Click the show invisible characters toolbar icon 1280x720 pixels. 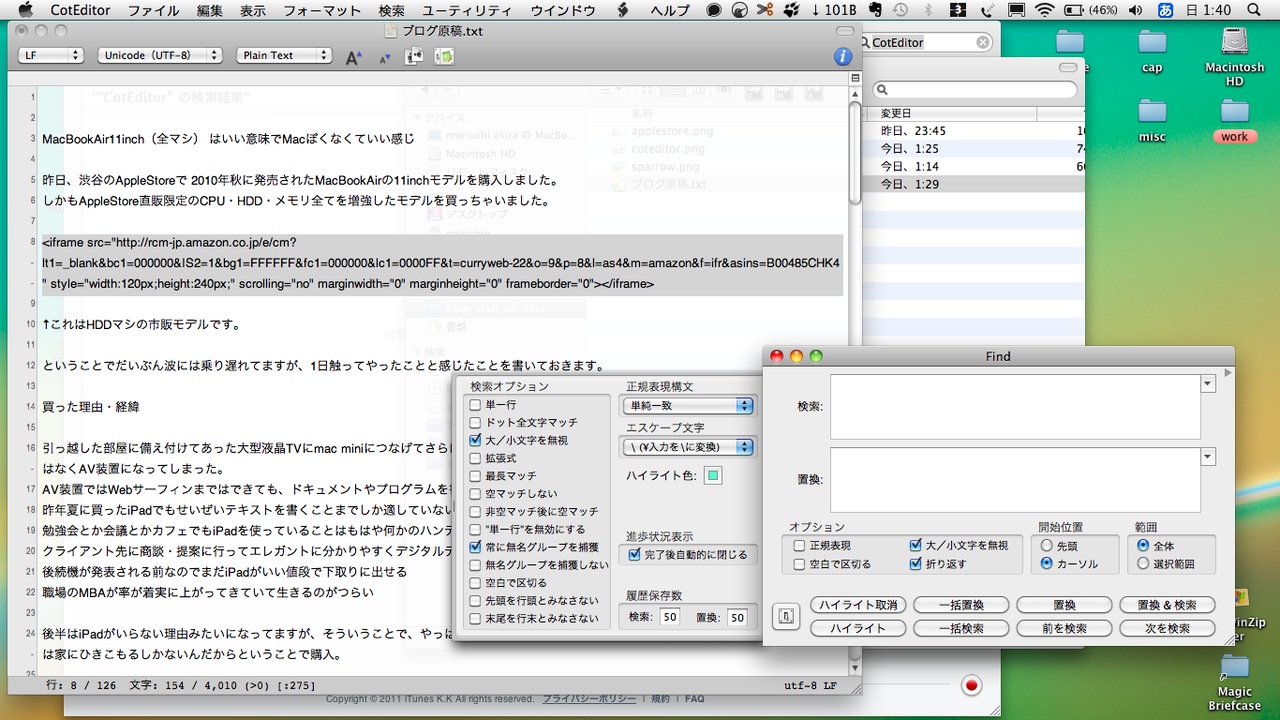(x=414, y=57)
